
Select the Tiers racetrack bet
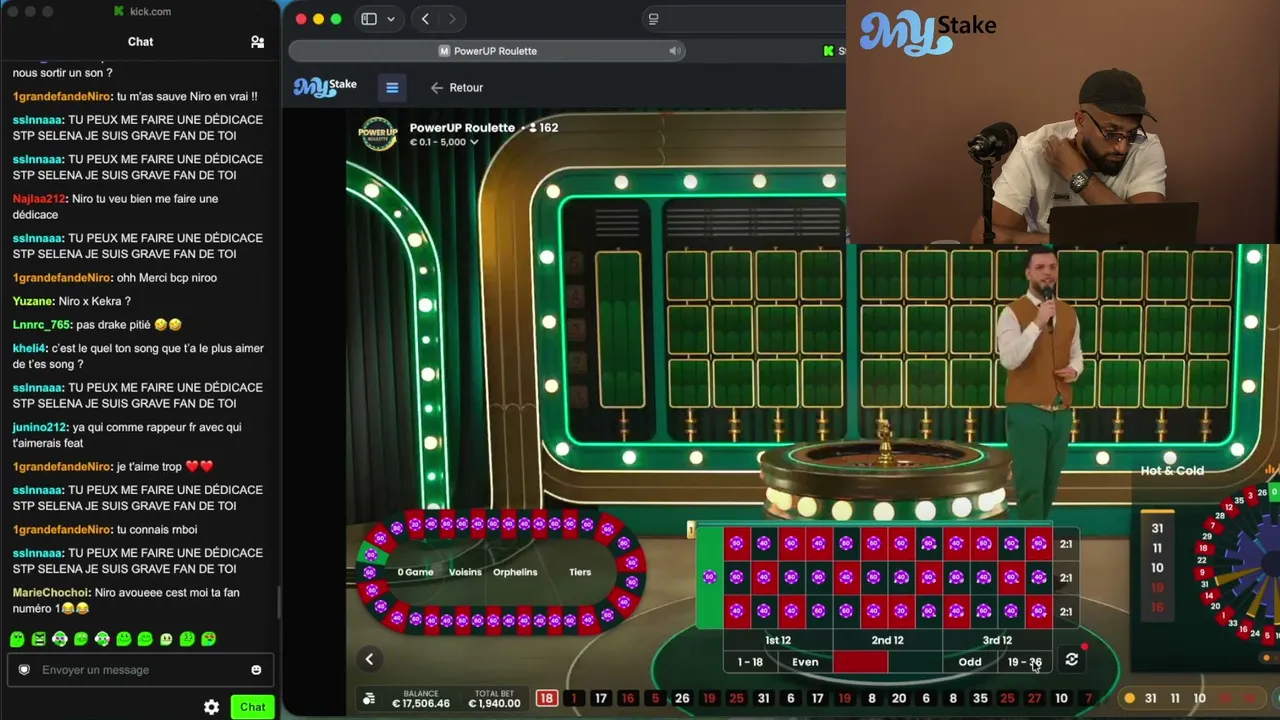(580, 572)
